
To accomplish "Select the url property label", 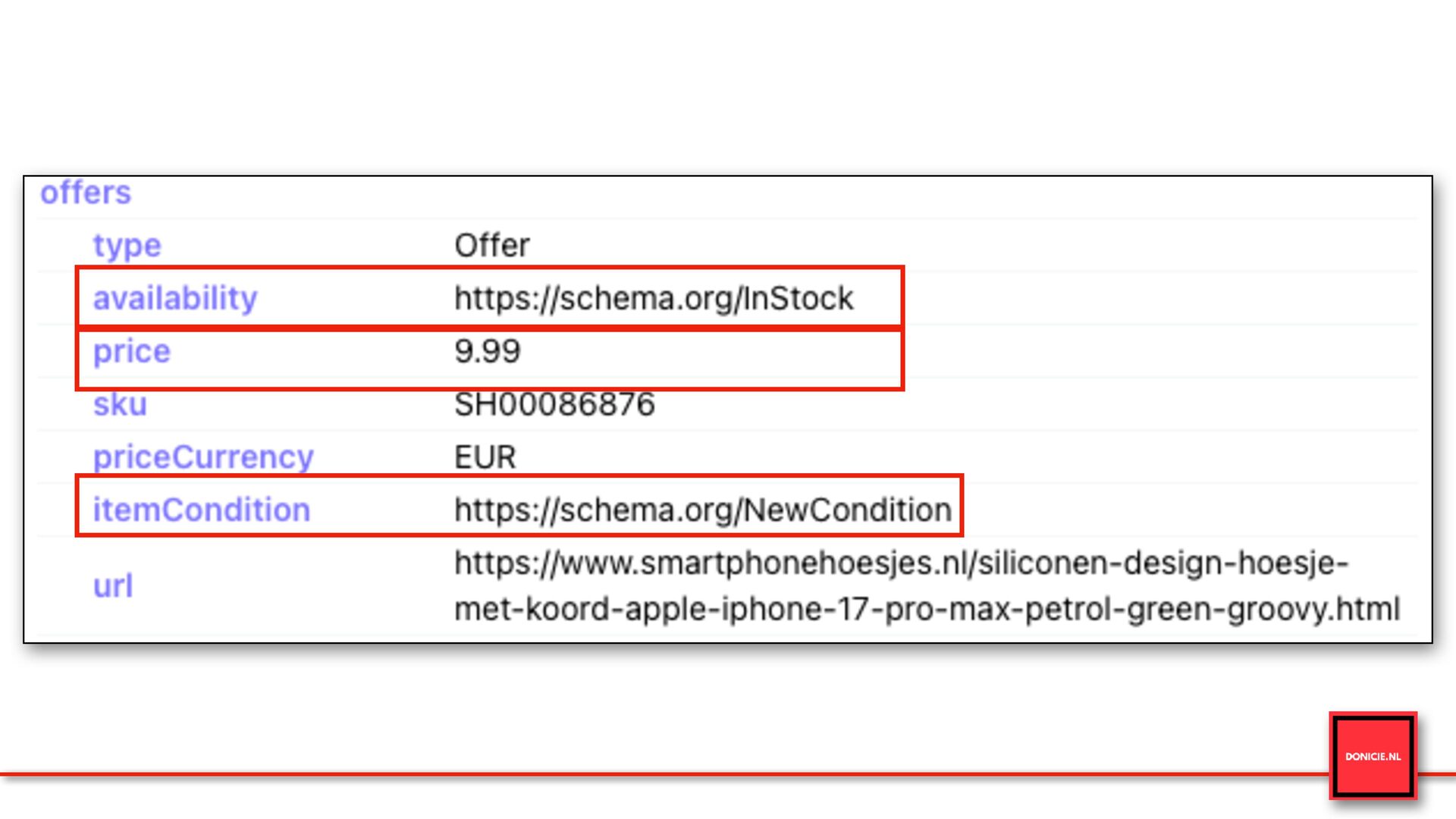I will point(113,585).
